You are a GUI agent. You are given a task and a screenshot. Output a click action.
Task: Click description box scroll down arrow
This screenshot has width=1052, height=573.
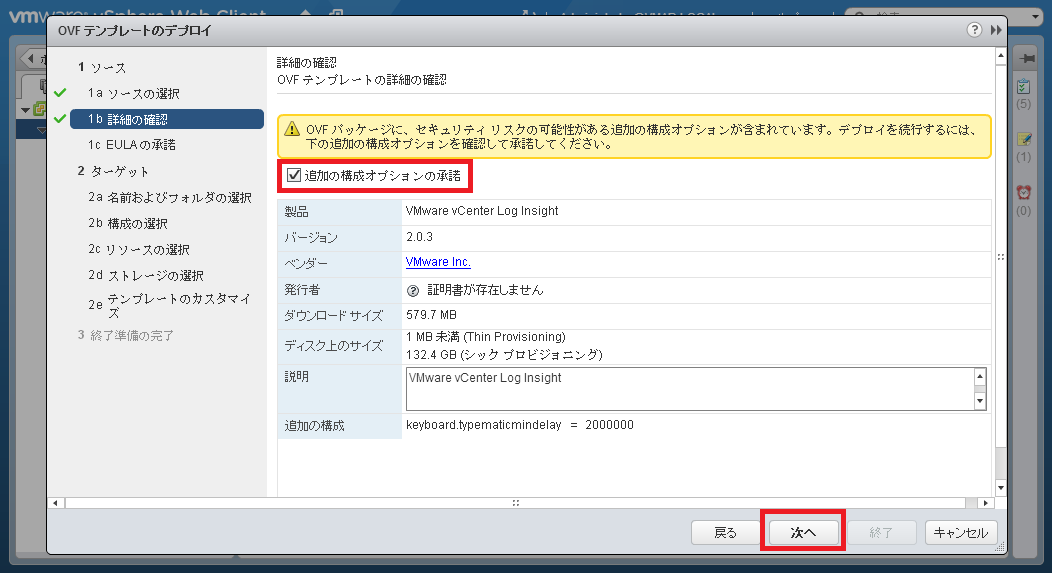coord(980,401)
